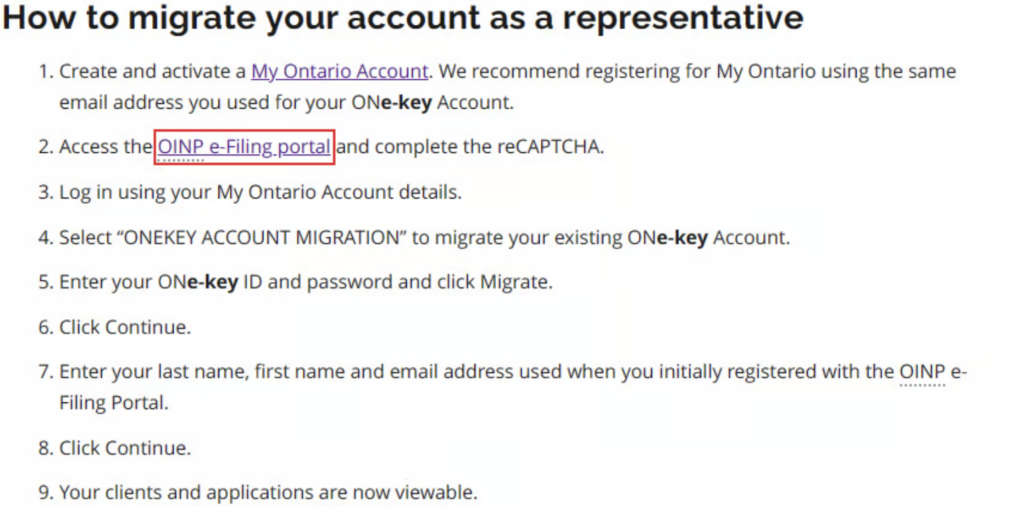Image resolution: width=1024 pixels, height=507 pixels.
Task: Click the 'Log in using your My Ontario' step
Action: (261, 193)
